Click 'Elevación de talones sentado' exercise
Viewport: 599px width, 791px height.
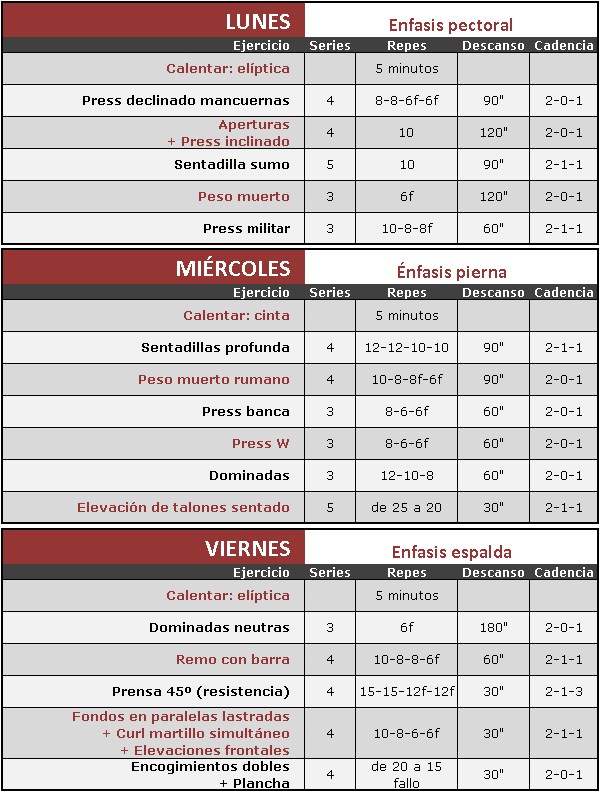point(183,507)
